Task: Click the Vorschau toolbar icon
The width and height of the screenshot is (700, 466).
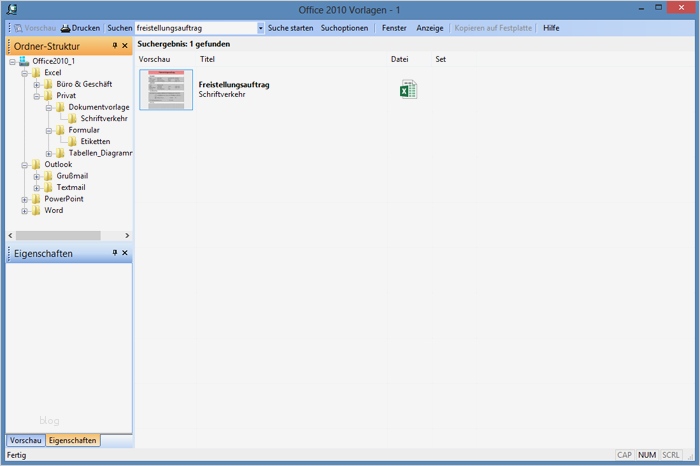Action: tap(18, 28)
